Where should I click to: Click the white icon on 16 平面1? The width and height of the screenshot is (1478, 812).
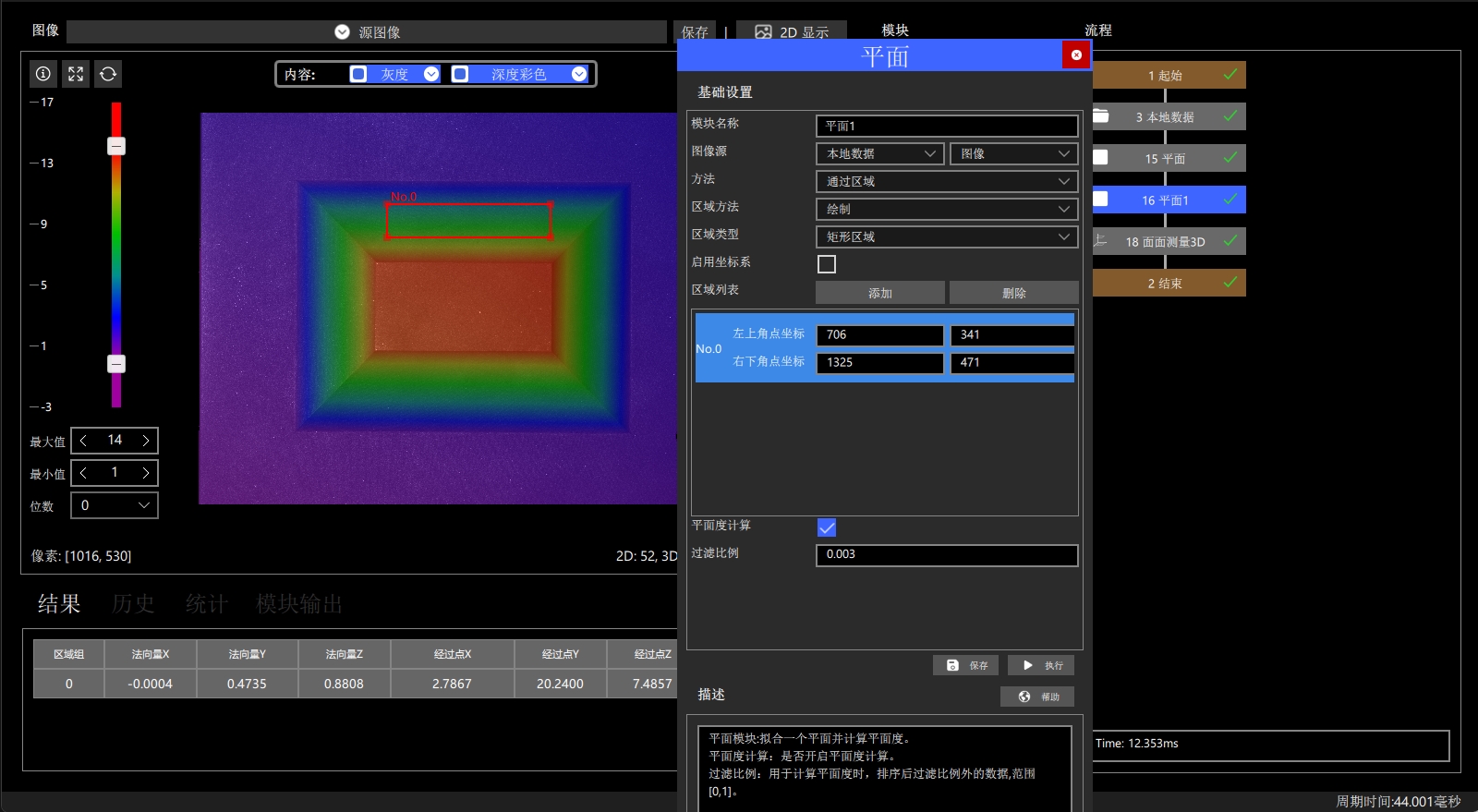(1100, 199)
